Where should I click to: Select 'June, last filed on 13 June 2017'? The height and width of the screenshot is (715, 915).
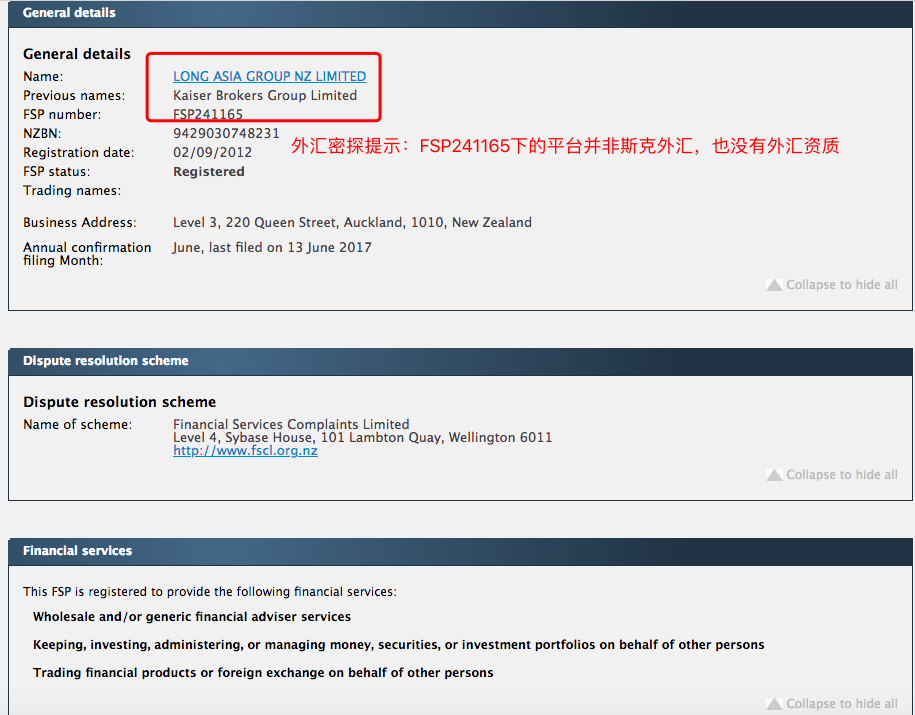coord(272,247)
